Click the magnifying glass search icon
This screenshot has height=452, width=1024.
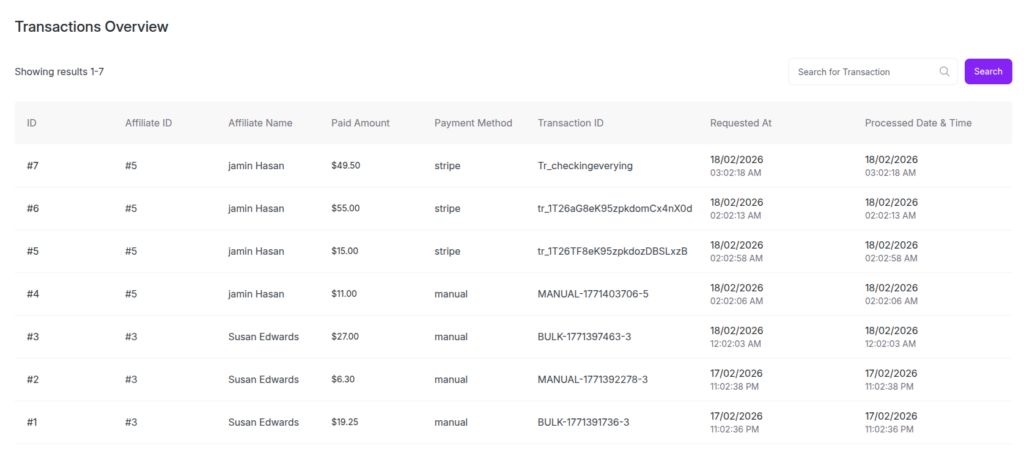[944, 72]
